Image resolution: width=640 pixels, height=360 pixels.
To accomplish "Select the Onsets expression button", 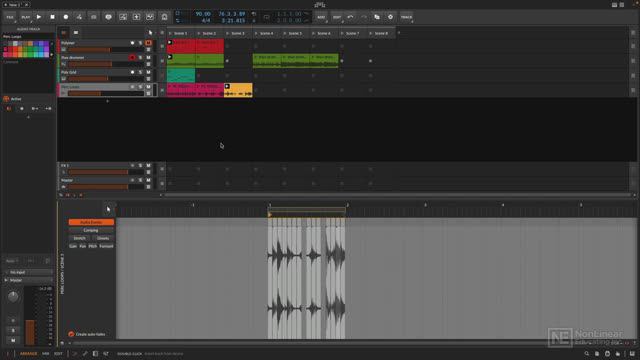I will pos(103,238).
